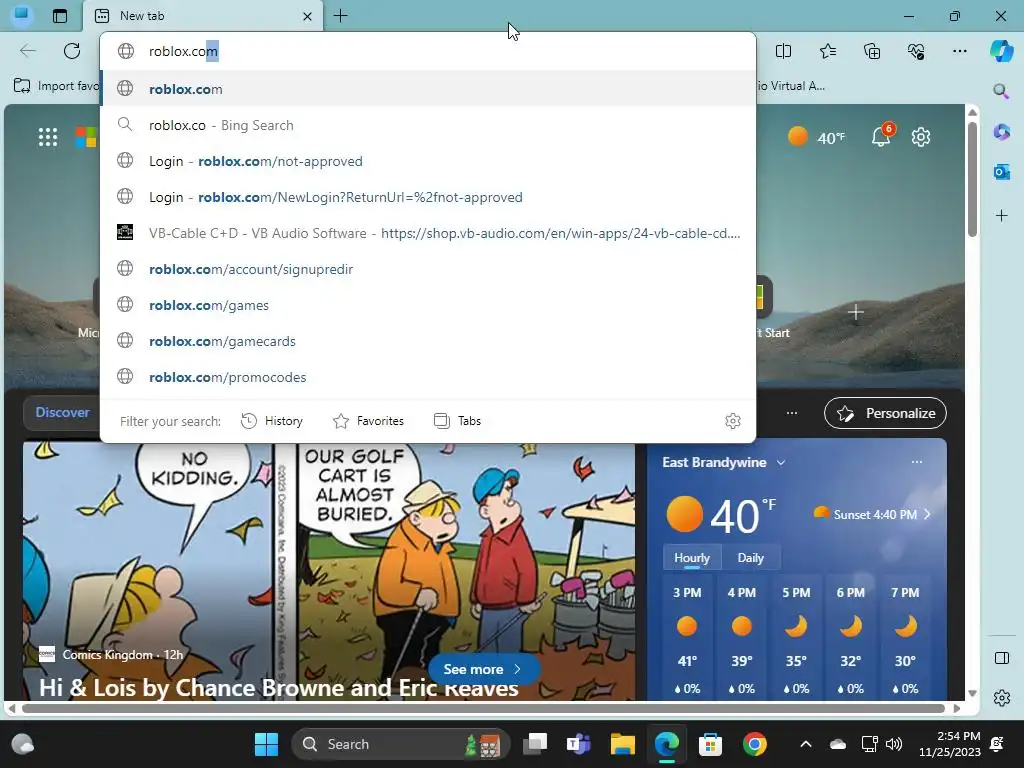Open Microsoft Store from the taskbar
The height and width of the screenshot is (768, 1024).
click(x=710, y=744)
